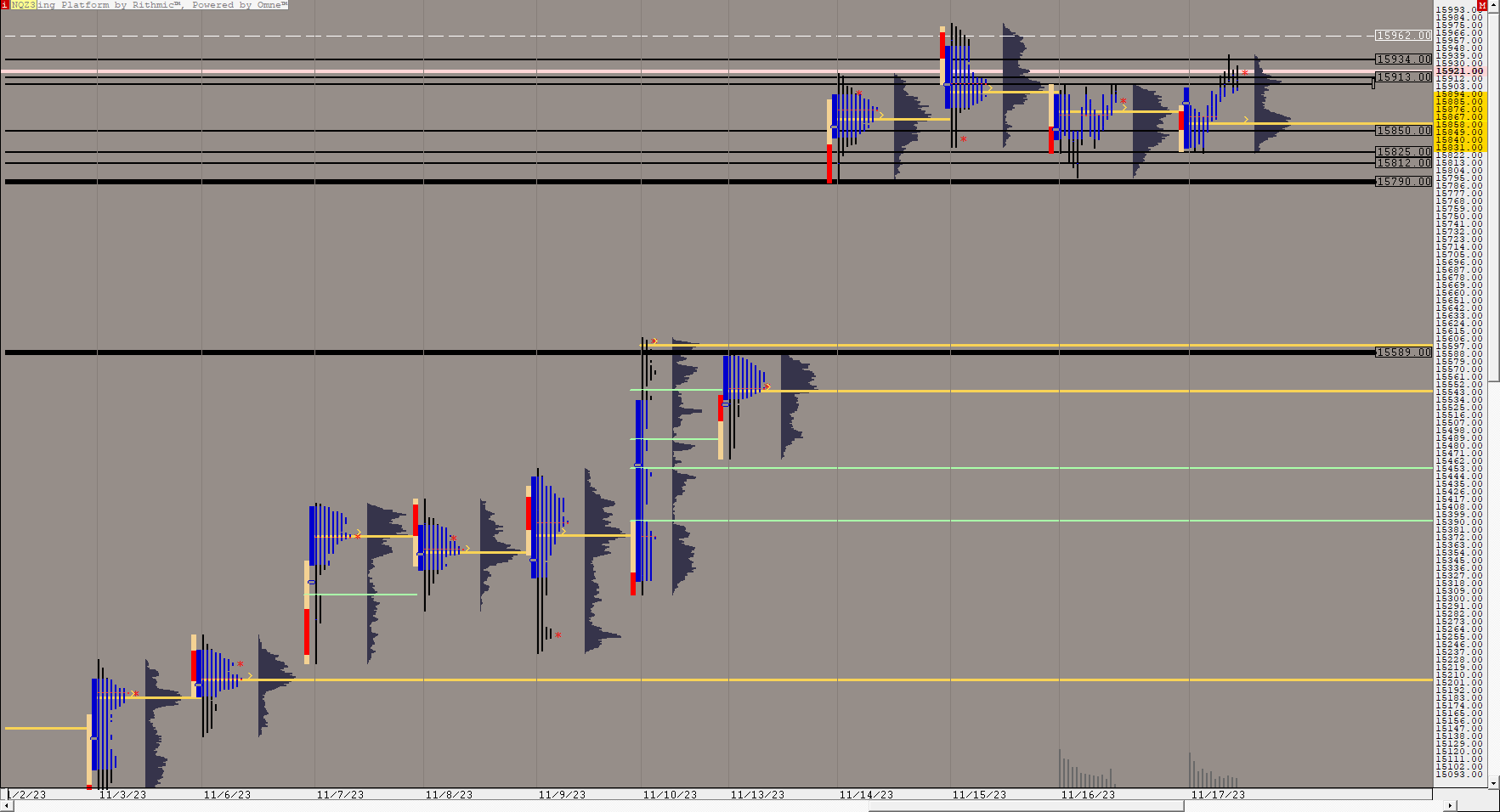Select the 15913.00 price level label
1500x812 pixels.
[x=1404, y=77]
